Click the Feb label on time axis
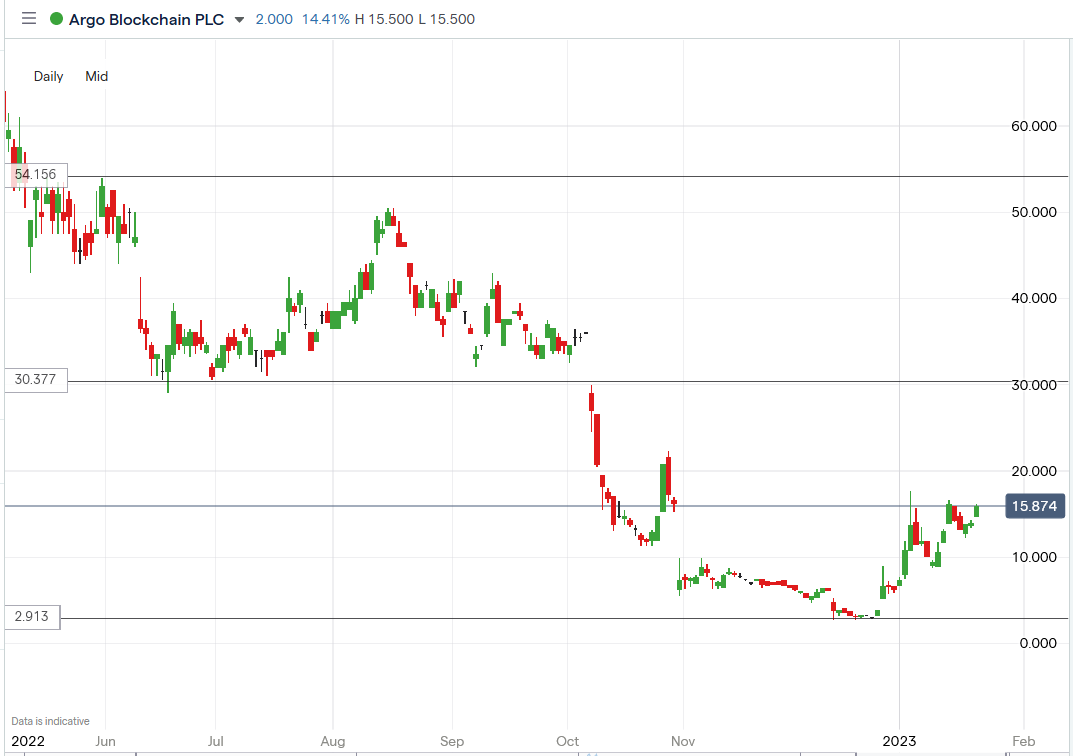The height and width of the screenshot is (756, 1073). 1023,742
